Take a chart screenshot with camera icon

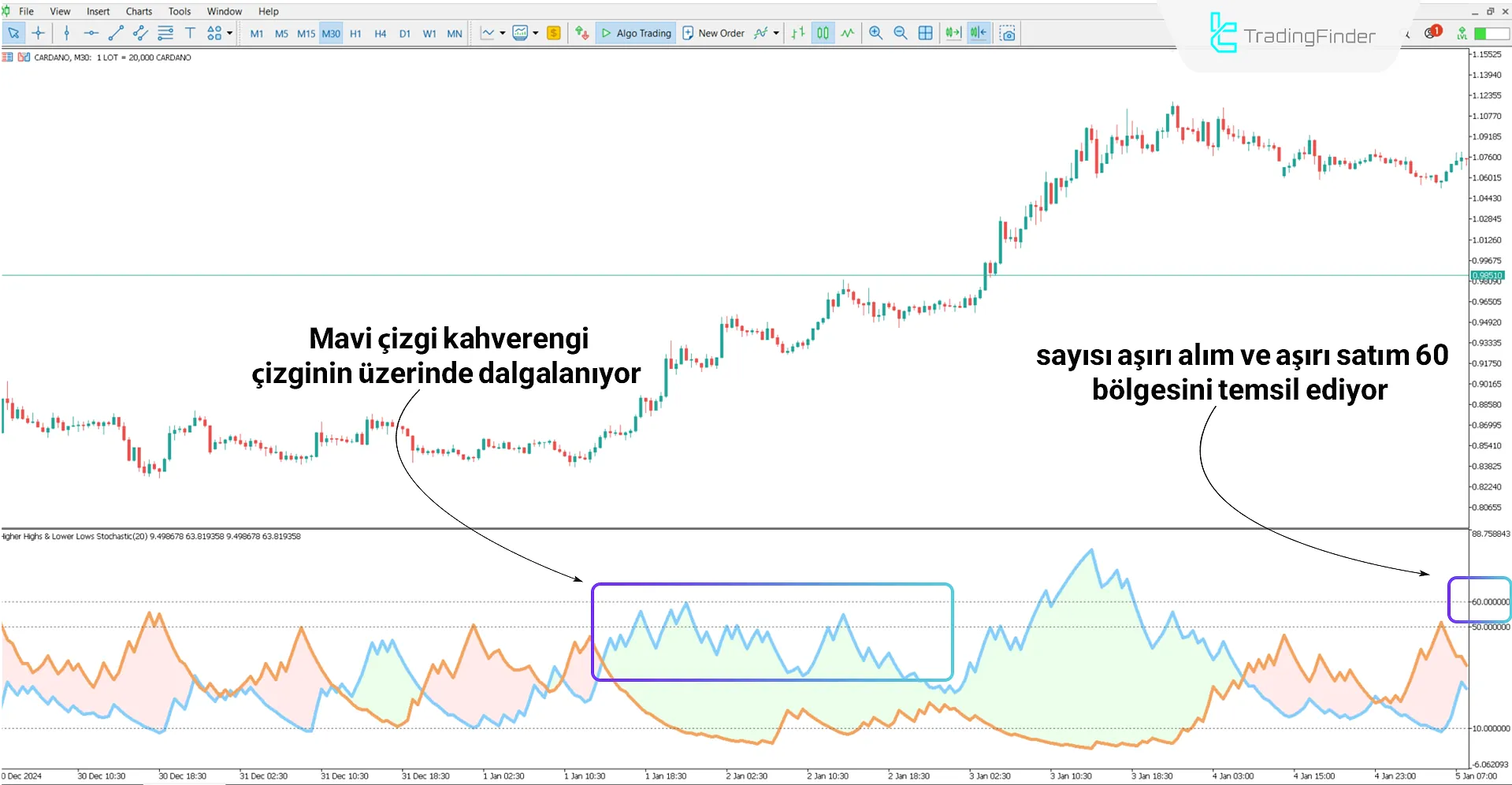click(1008, 32)
